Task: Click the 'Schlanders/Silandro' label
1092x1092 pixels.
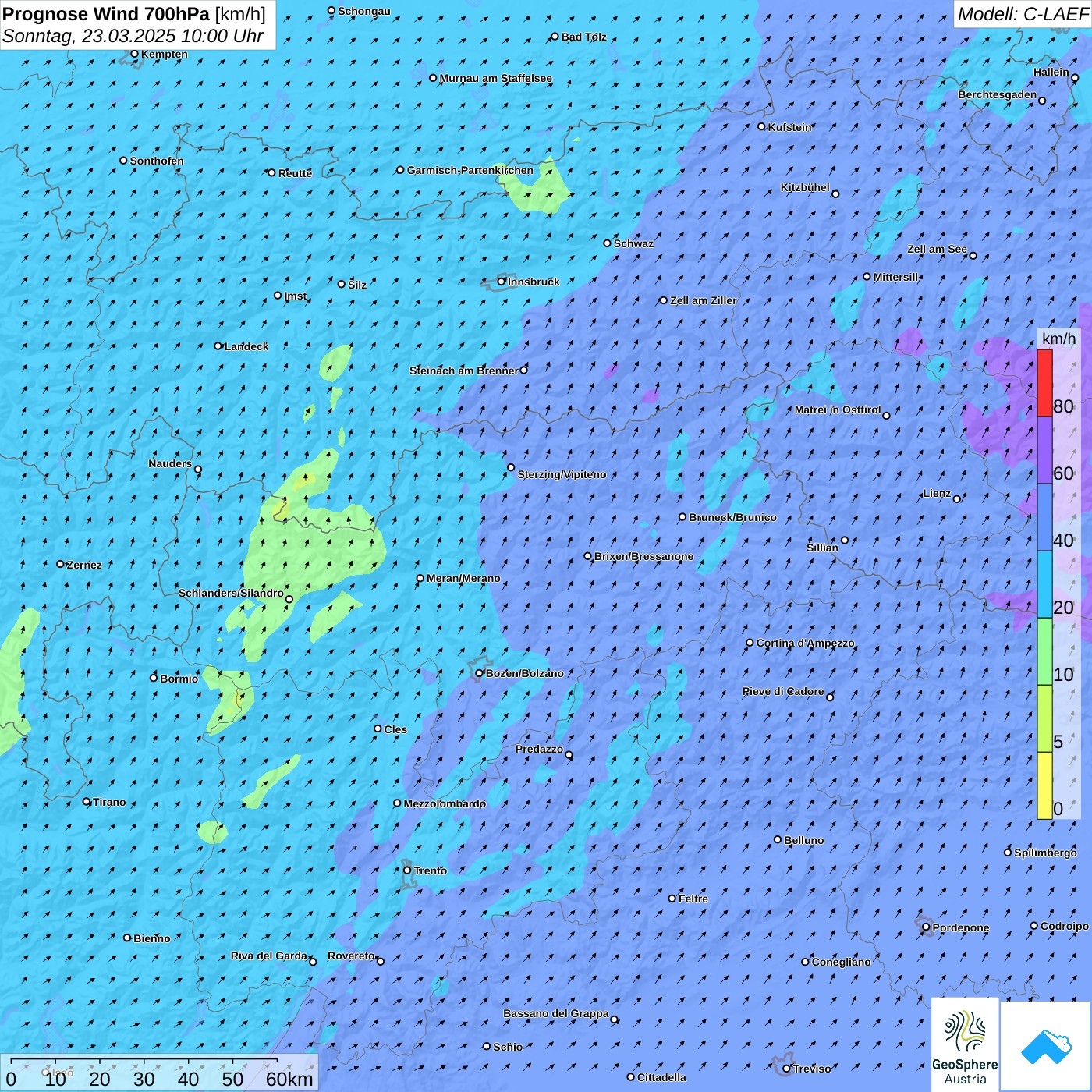Action: point(231,593)
